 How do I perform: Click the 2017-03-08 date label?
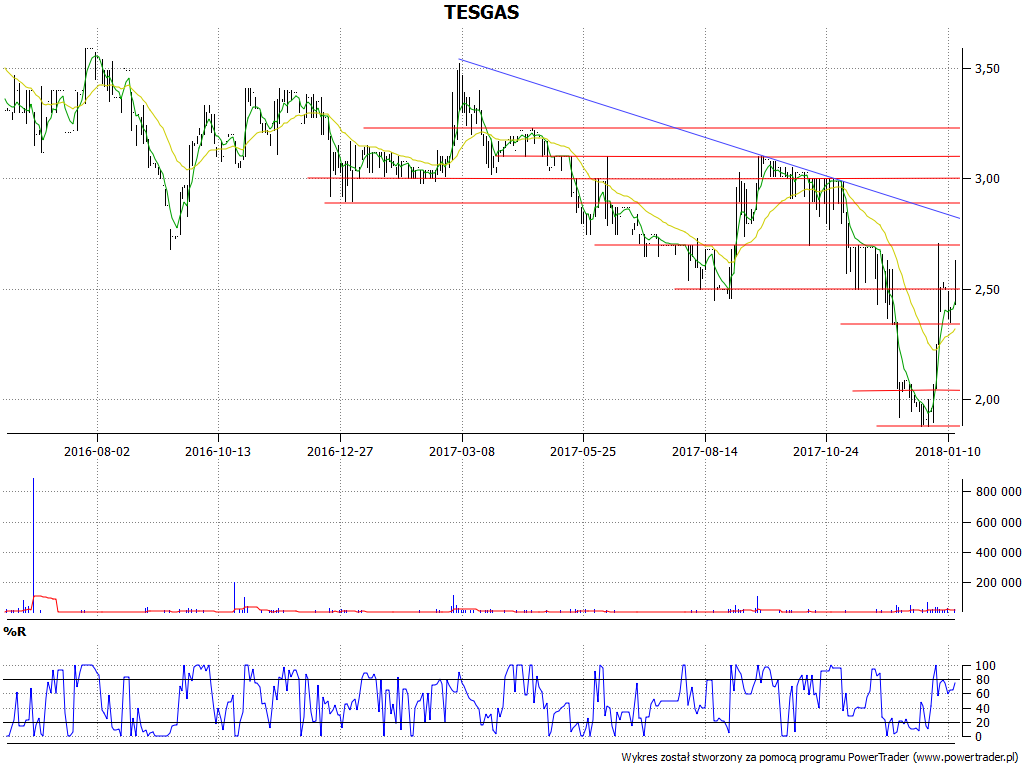(x=462, y=451)
